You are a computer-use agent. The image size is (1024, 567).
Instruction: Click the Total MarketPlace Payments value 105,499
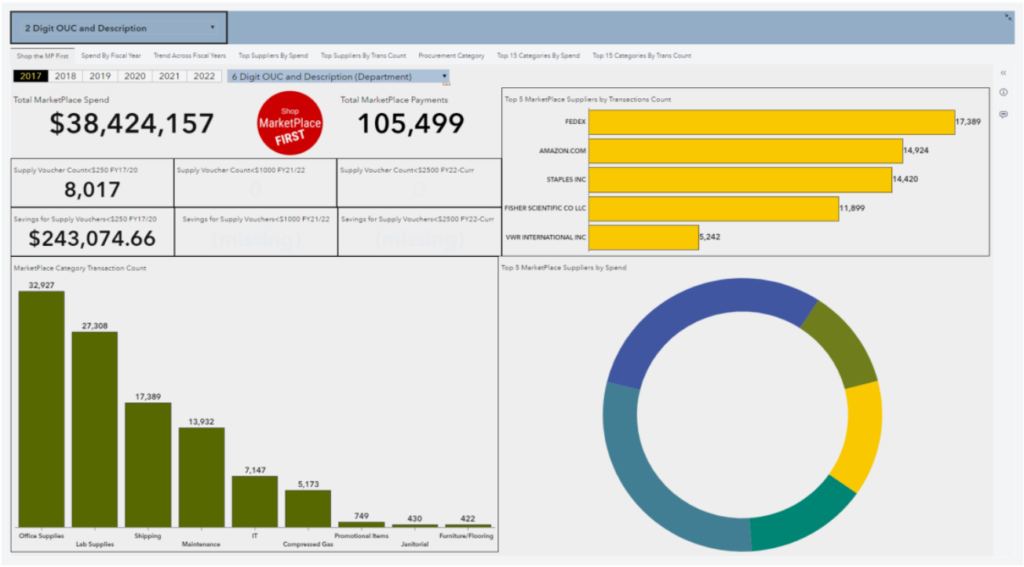pos(411,123)
